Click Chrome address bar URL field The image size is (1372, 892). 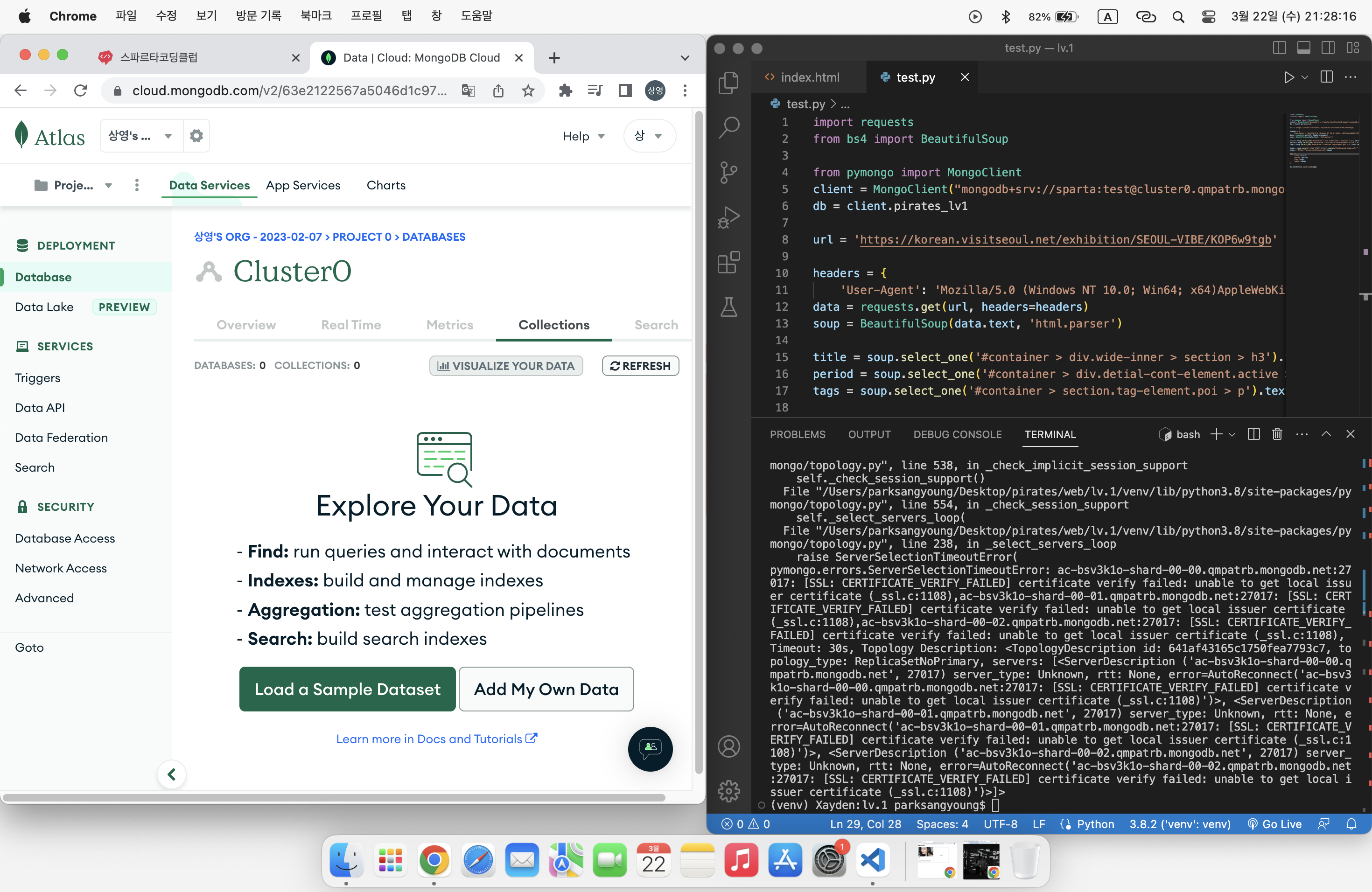[x=289, y=91]
